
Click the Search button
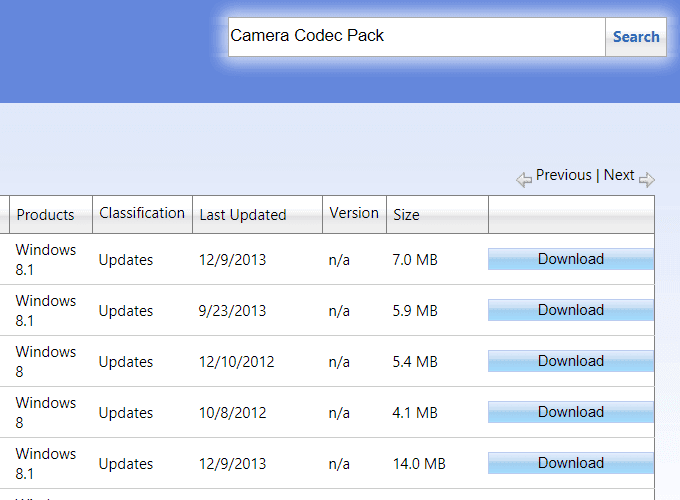636,37
